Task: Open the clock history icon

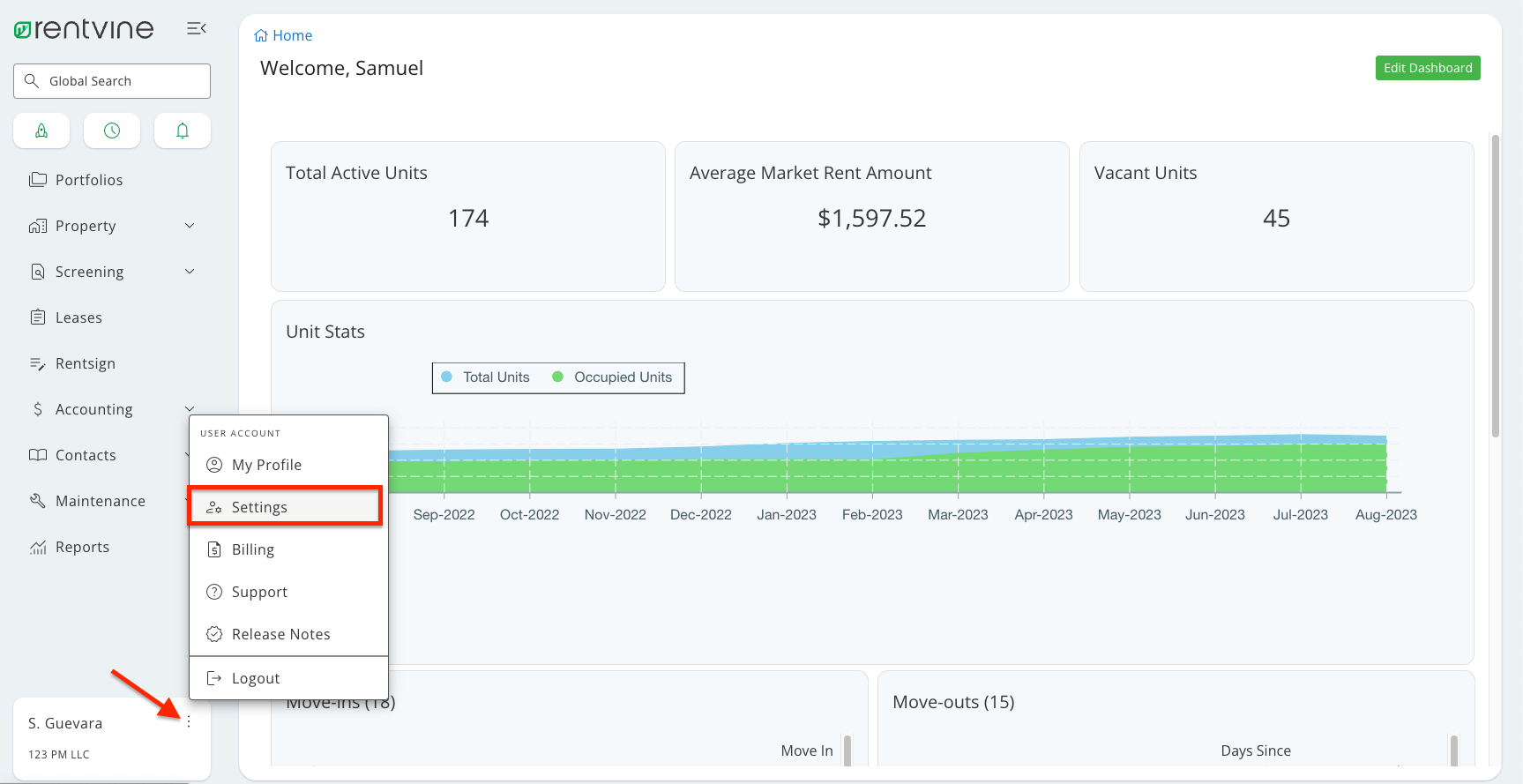Action: 112,131
